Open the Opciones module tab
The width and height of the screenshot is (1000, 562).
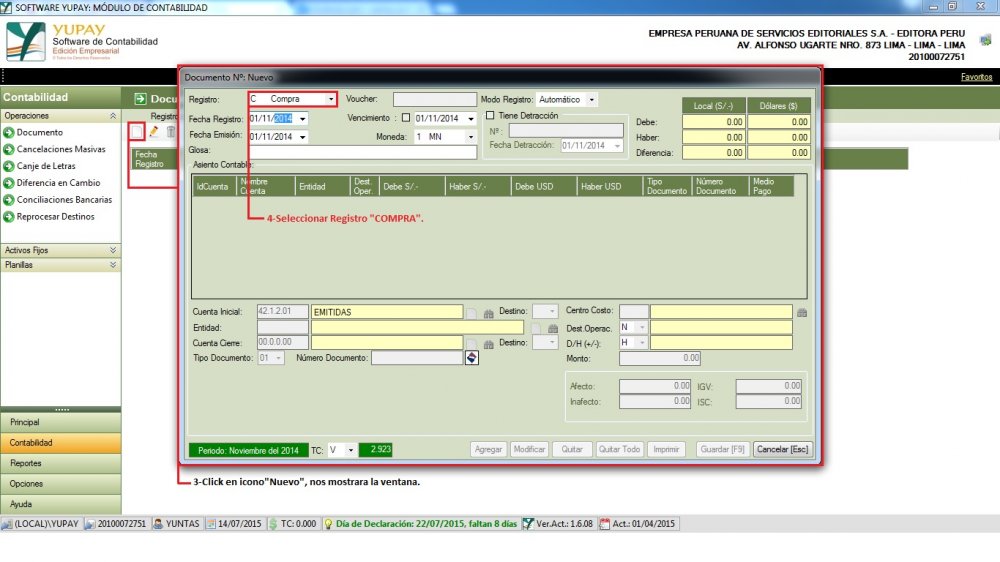pyautogui.click(x=61, y=484)
